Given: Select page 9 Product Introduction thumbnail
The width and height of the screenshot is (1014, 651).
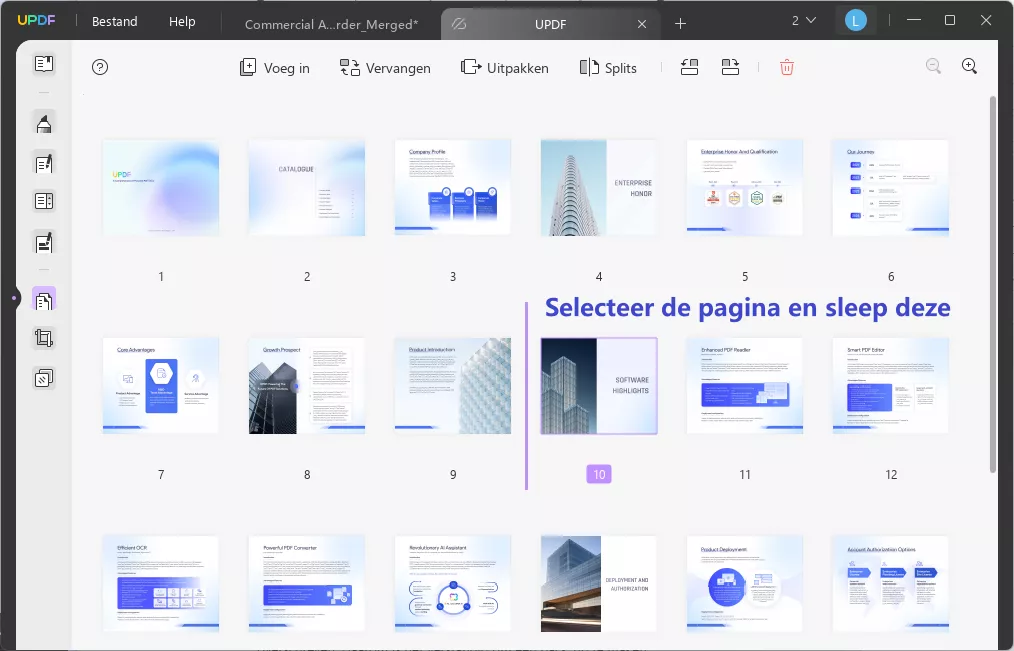Looking at the screenshot, I should [453, 385].
